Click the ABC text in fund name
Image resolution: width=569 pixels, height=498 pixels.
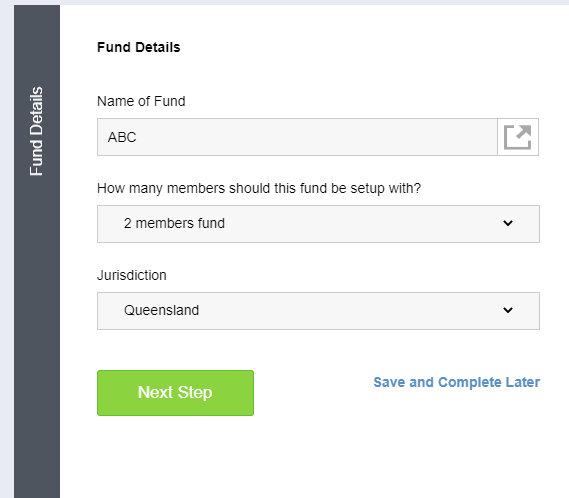pyautogui.click(x=122, y=137)
